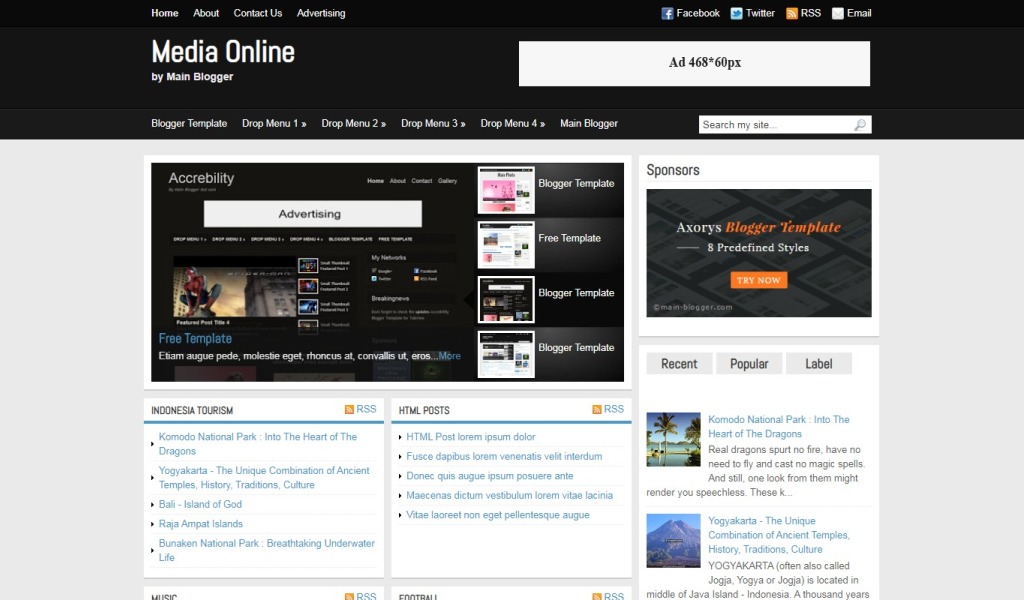Open Indonesia Tourism RSS feed icon
The image size is (1024, 600).
349,409
